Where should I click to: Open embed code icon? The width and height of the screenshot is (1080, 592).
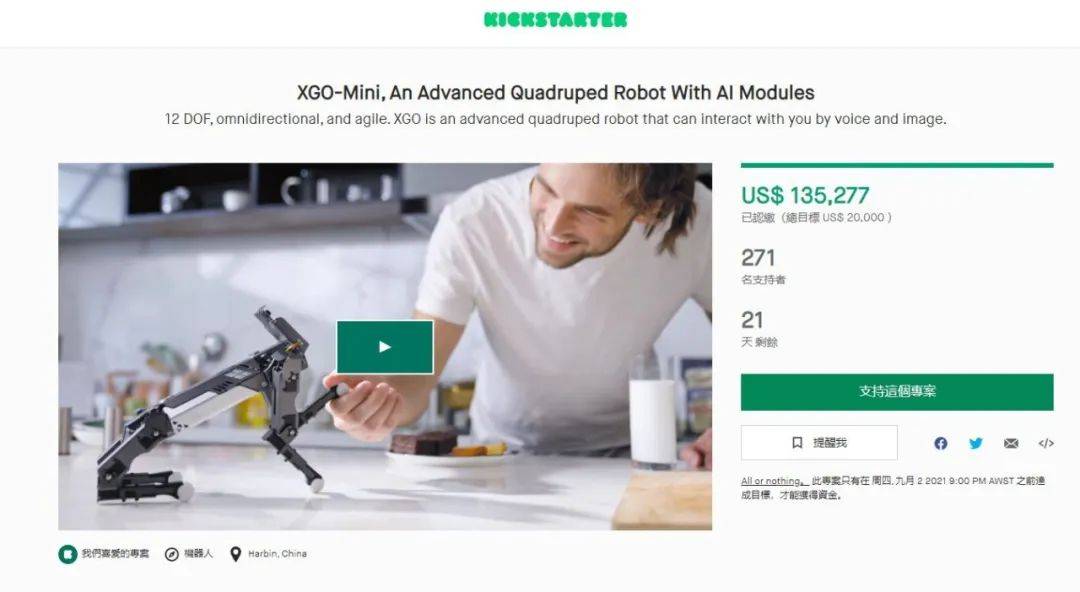[1046, 443]
